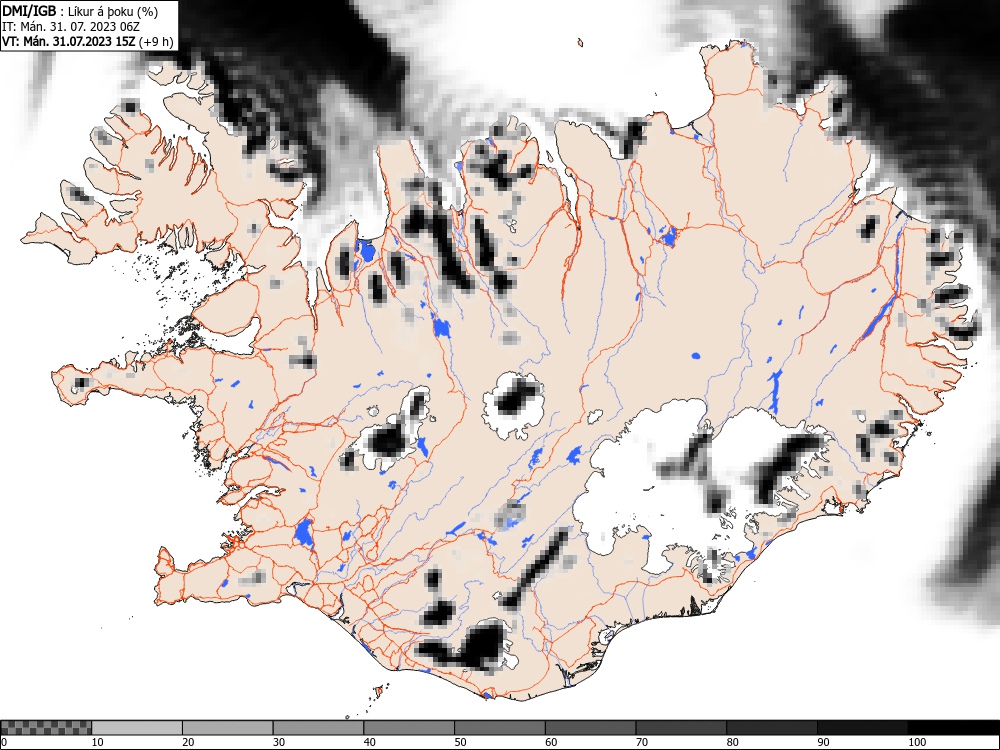Click the title "DMI/IGB : Líkur á þoku (%)"

coord(80,11)
